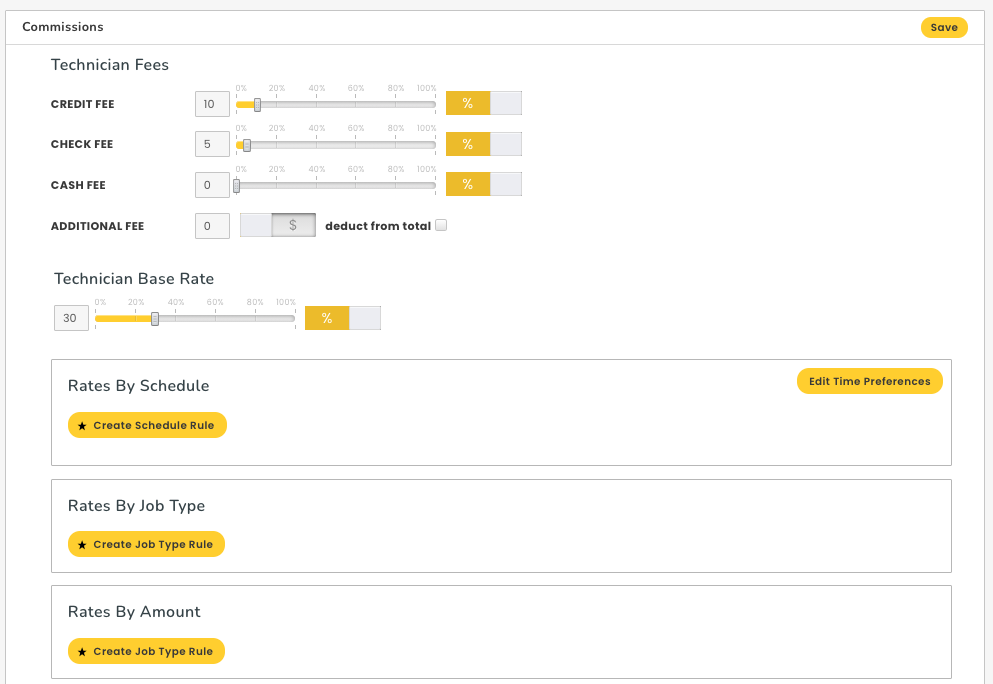Click the Technician Base Rate slider handle
This screenshot has width=993, height=684.
(x=155, y=318)
